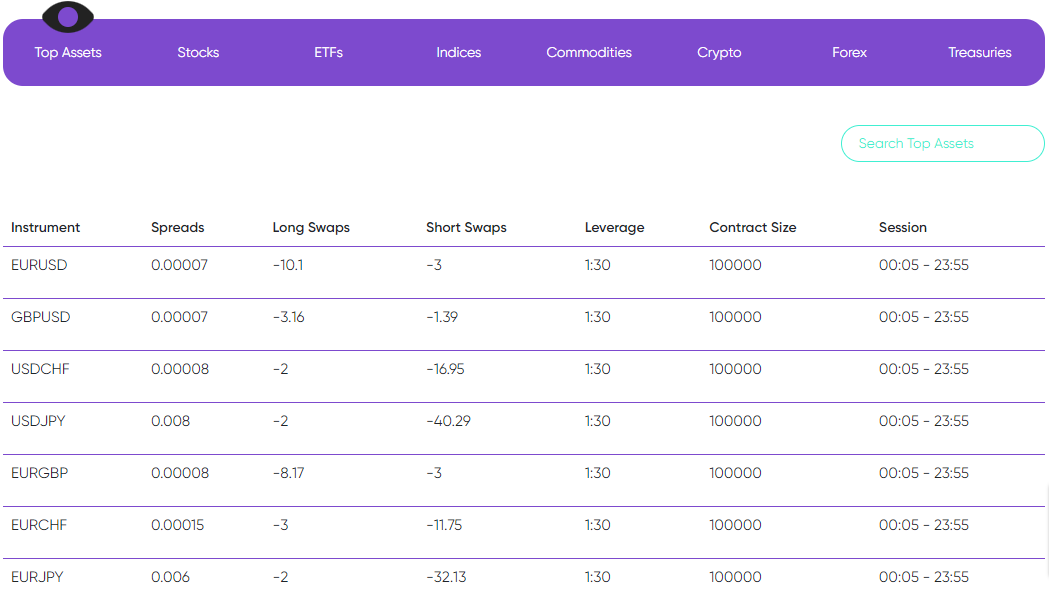Screen dimensions: 1049x601
Task: Click the EURGBP contract size 100000
Action: (x=735, y=473)
